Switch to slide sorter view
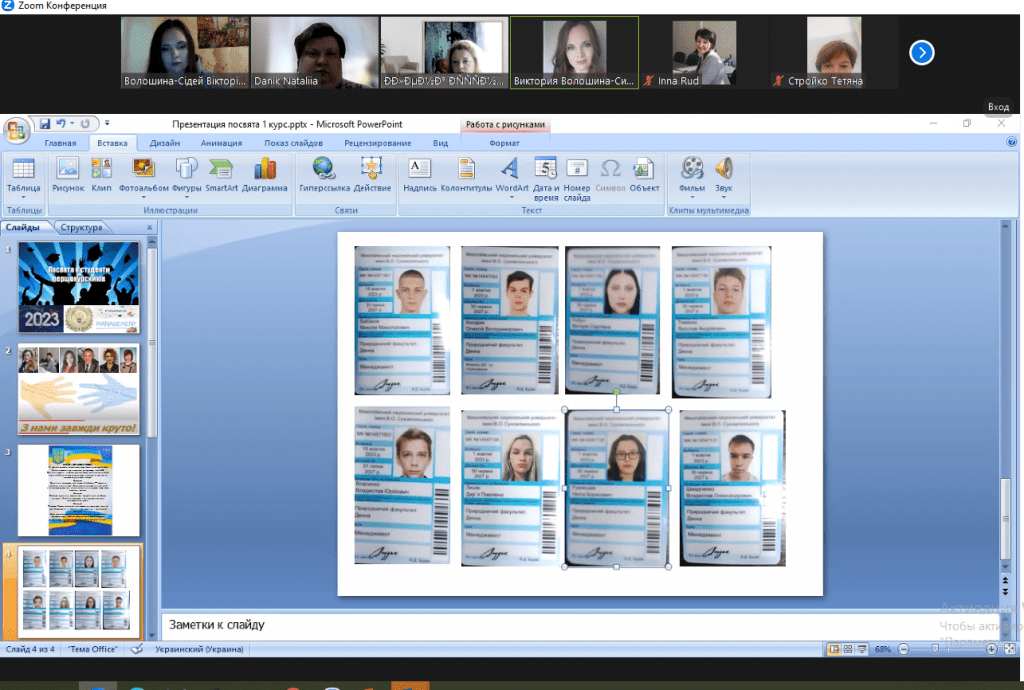Screen dimensions: 1024x690 tap(846, 649)
